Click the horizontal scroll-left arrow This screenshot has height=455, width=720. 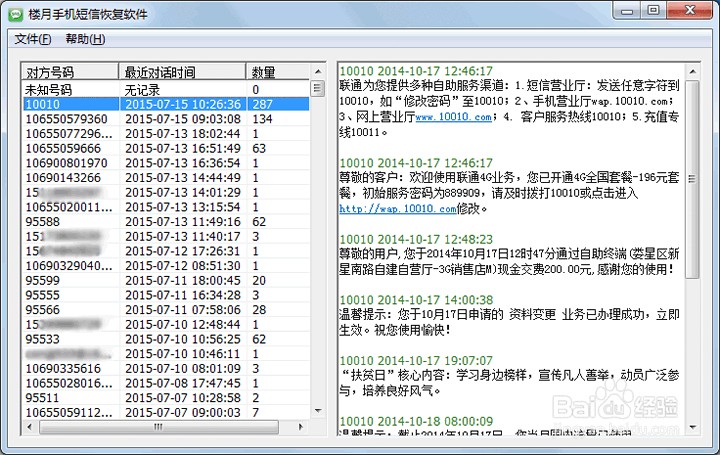(x=30, y=427)
